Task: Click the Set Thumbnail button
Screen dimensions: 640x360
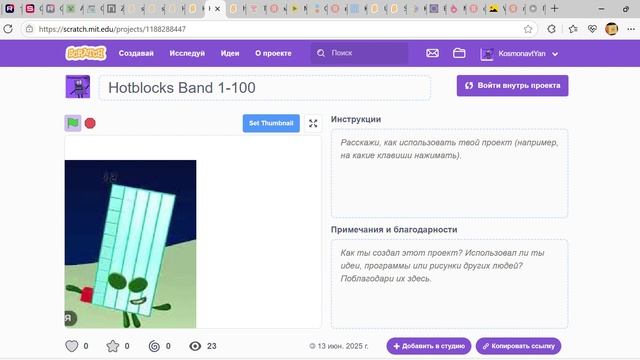Action: 271,123
